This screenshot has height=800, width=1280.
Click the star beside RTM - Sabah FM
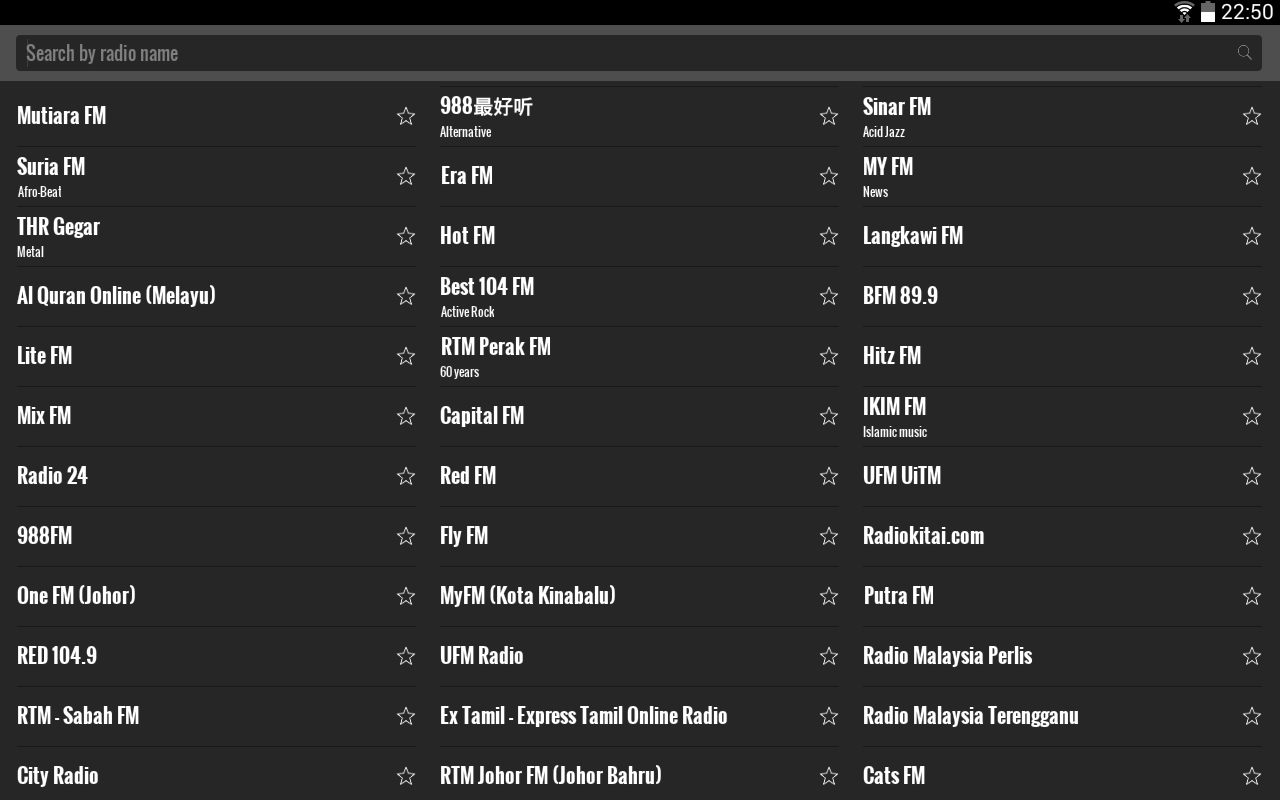click(x=406, y=716)
